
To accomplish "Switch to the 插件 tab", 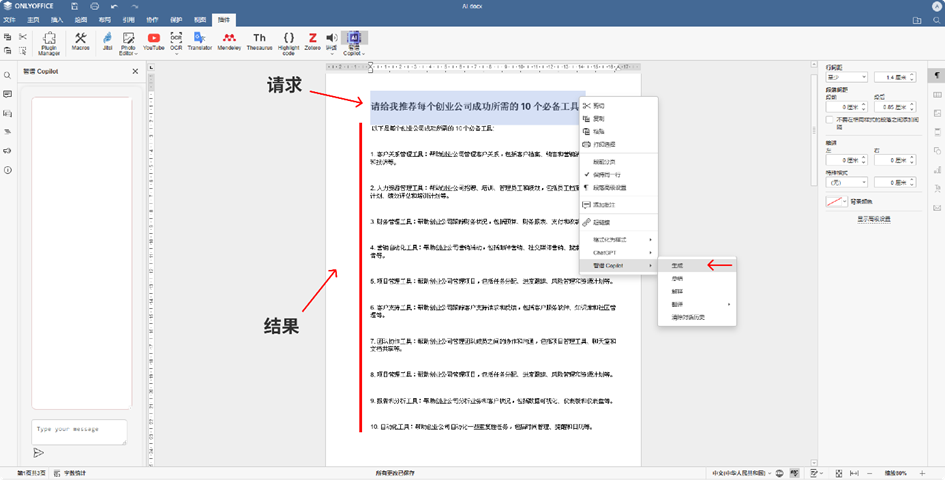I will click(x=224, y=20).
